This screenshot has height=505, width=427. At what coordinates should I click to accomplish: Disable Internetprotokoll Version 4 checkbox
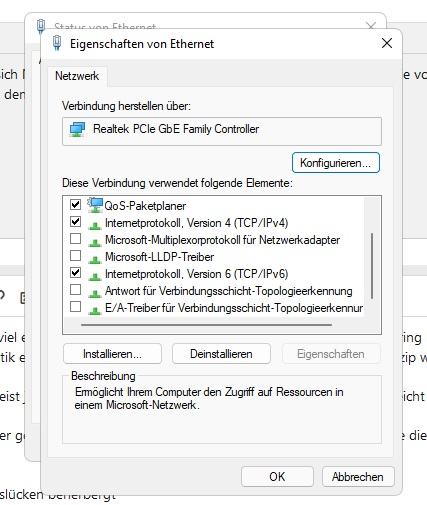[x=75, y=222]
